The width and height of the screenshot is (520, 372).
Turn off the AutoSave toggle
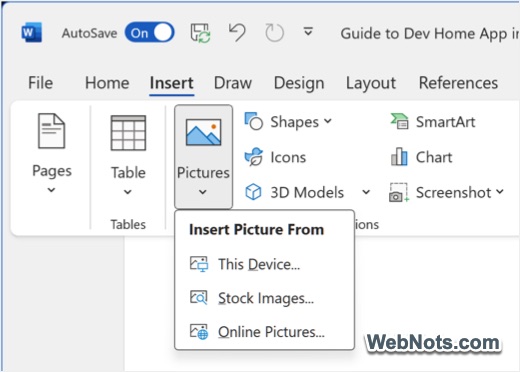pos(149,33)
